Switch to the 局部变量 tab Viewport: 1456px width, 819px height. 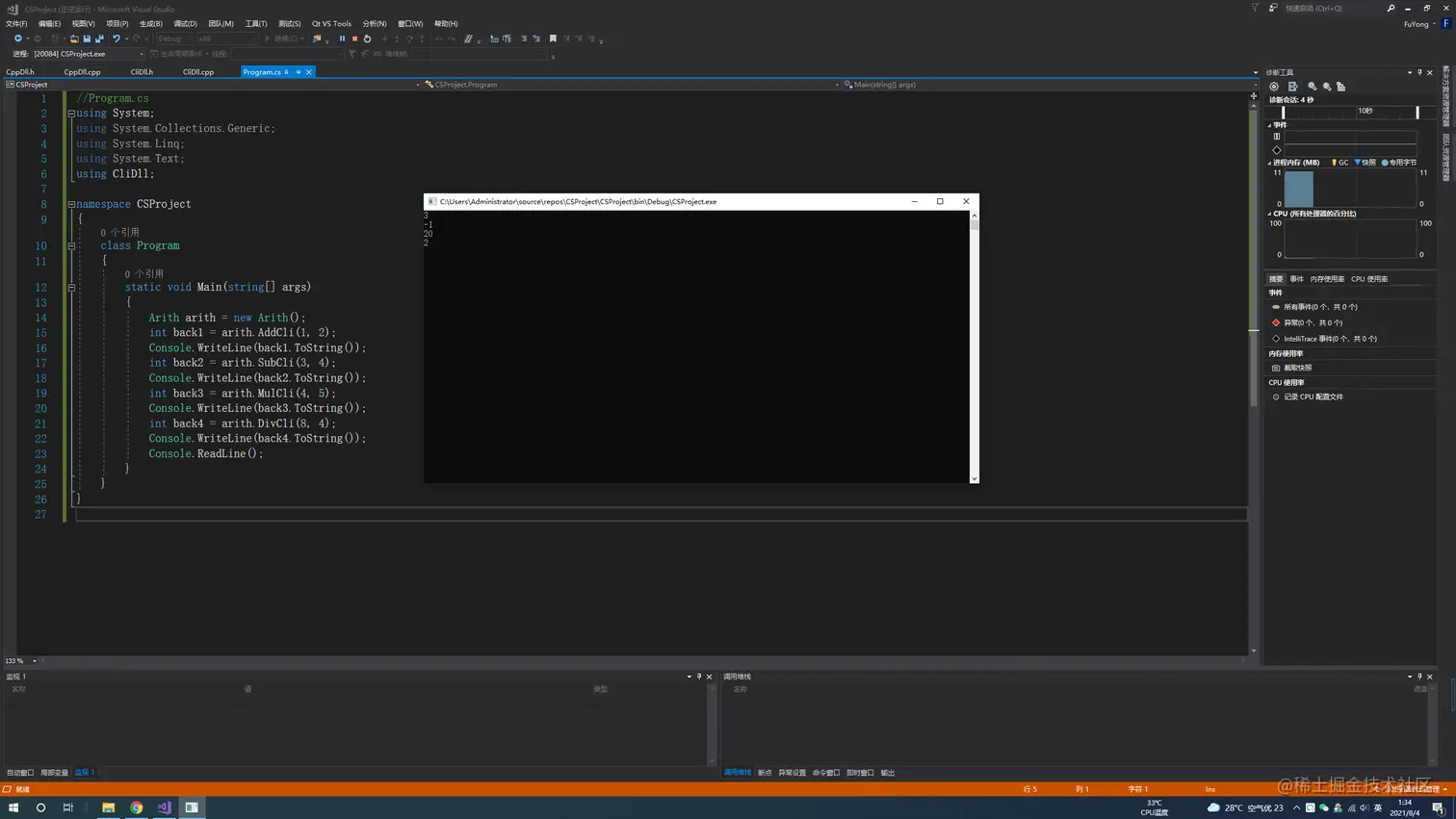click(54, 773)
